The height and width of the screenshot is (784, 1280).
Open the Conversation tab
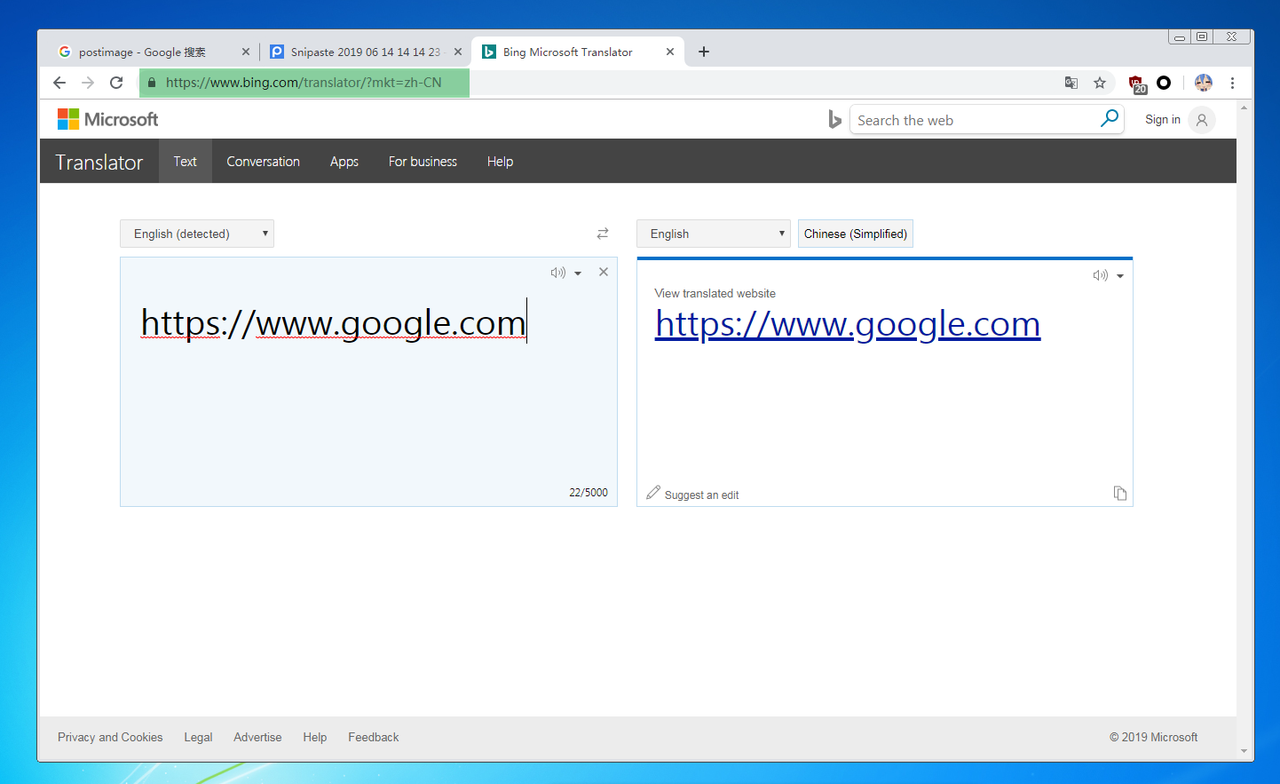pos(263,161)
